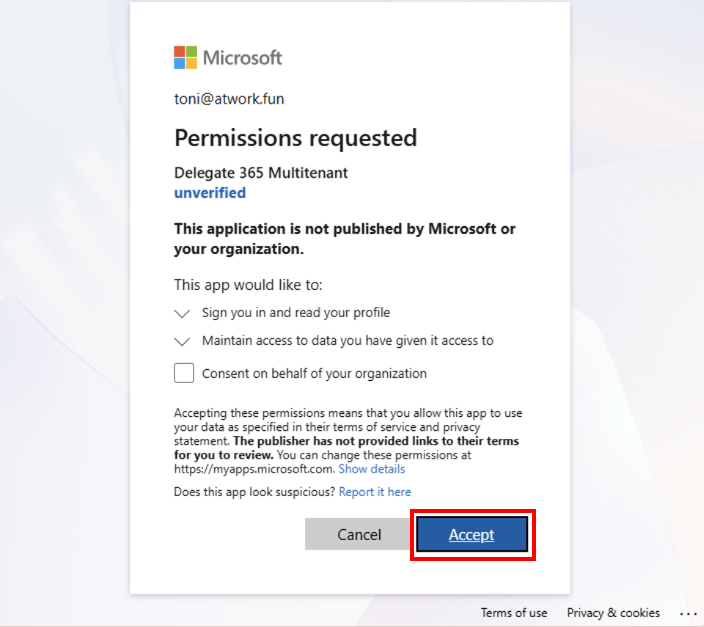Click the 'Consent on behalf of your organization' label
Screen dimensions: 704x627
pyautogui.click(x=314, y=374)
